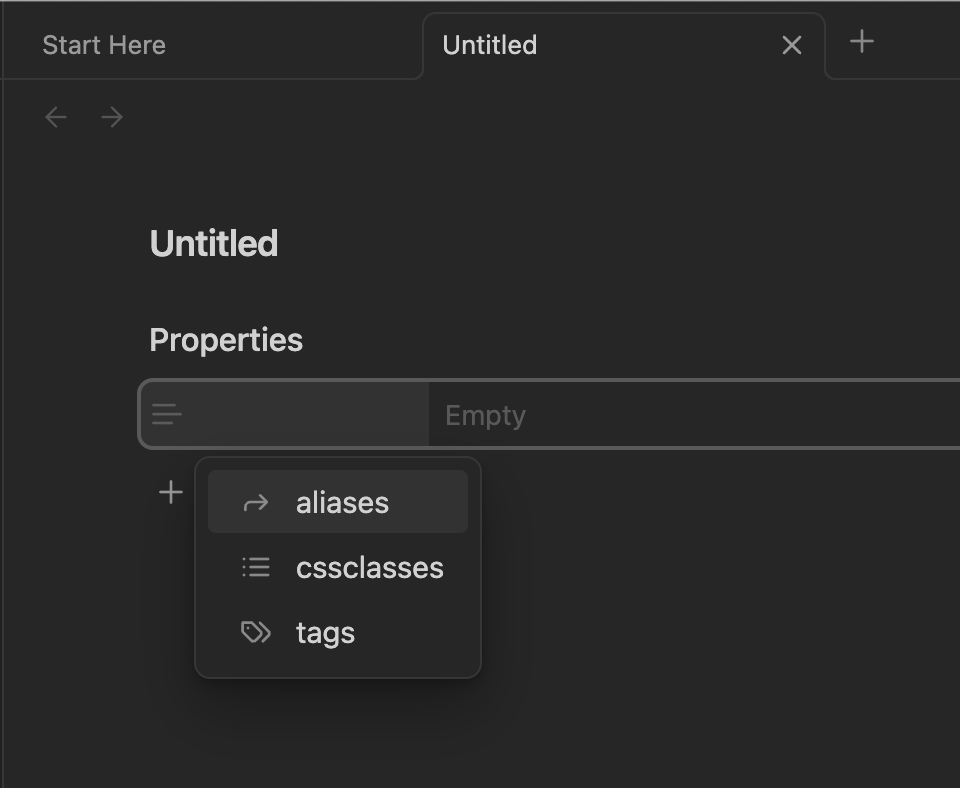This screenshot has height=788, width=960.
Task: Open a new tab with plus icon
Action: (861, 41)
